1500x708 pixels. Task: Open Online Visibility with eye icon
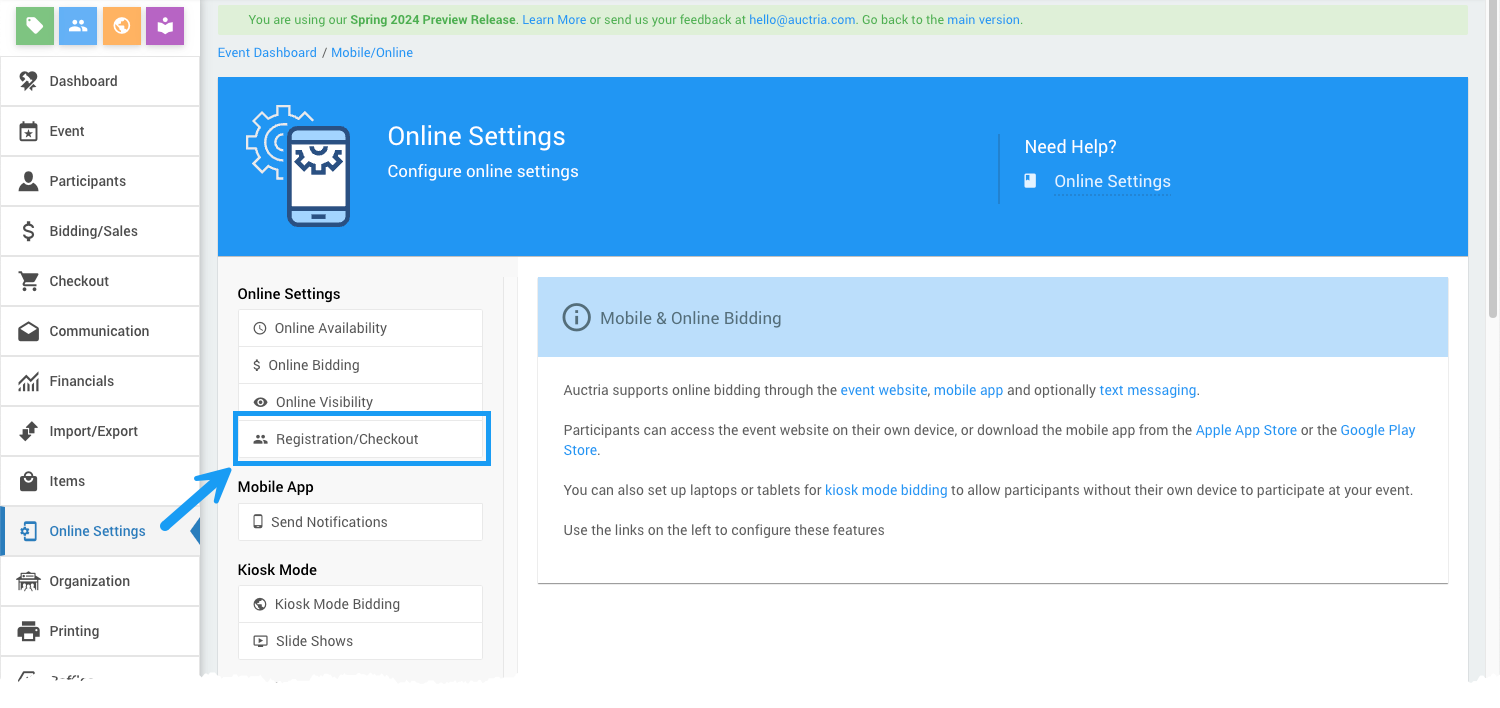(x=323, y=402)
